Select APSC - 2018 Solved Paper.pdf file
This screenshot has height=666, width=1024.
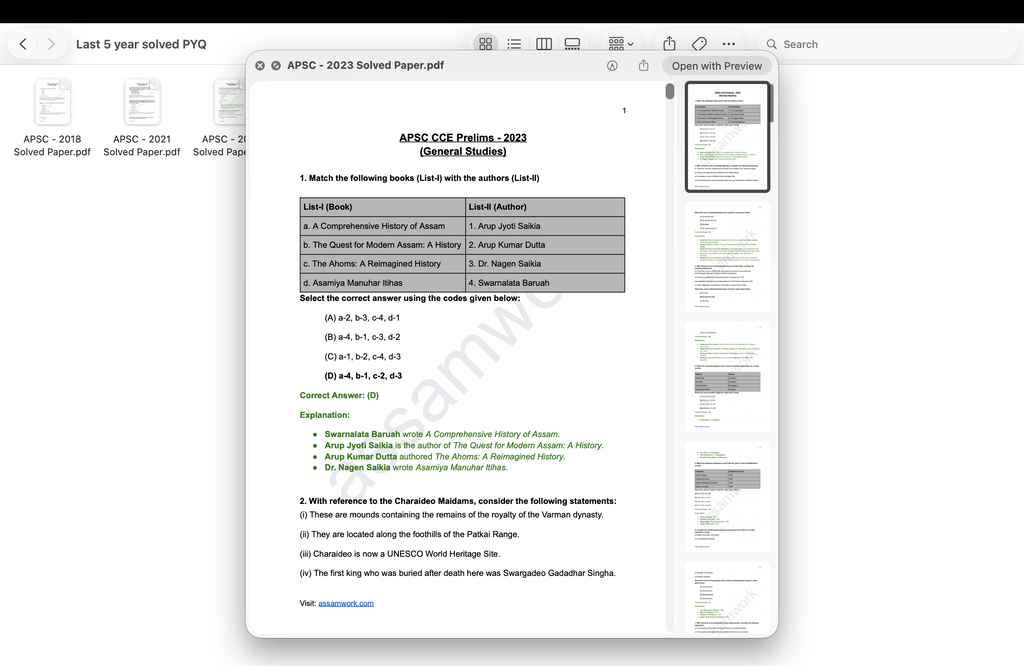coord(52,118)
